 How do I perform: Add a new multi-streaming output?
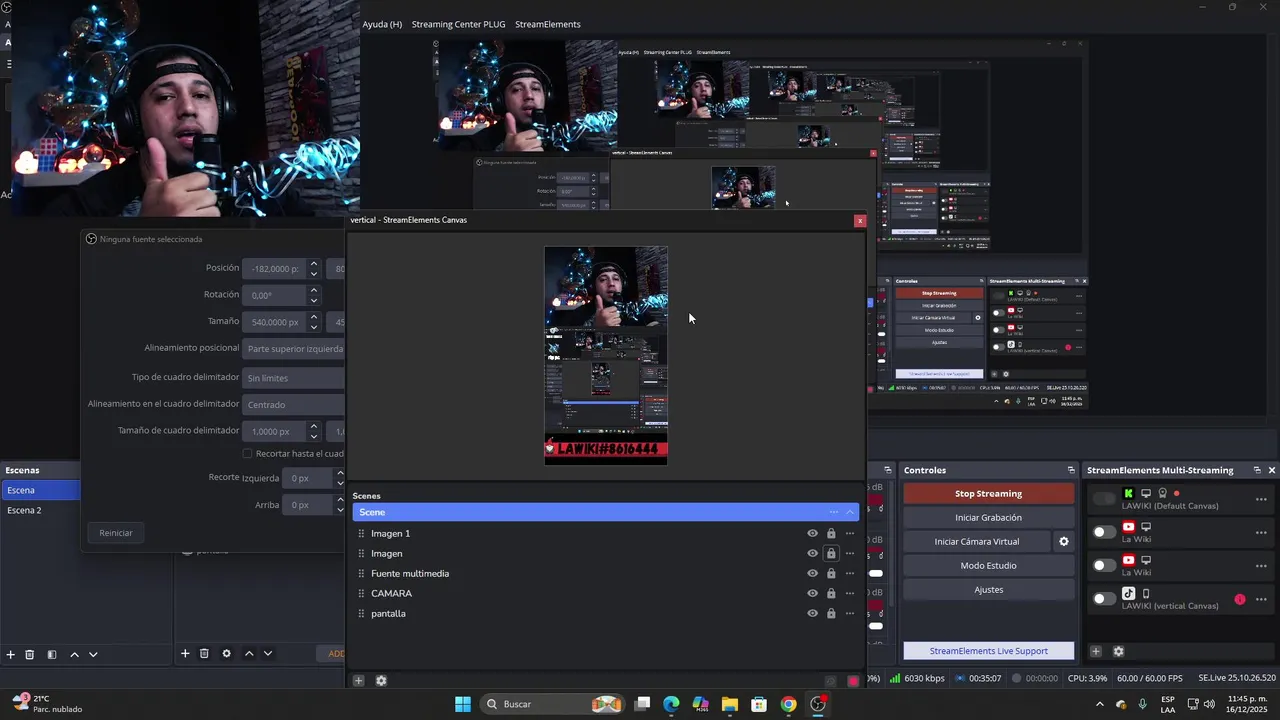(1096, 651)
